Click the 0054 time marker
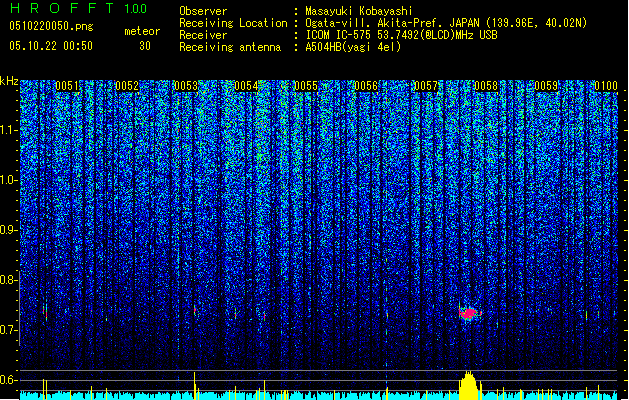The width and height of the screenshot is (629, 400). [246, 86]
